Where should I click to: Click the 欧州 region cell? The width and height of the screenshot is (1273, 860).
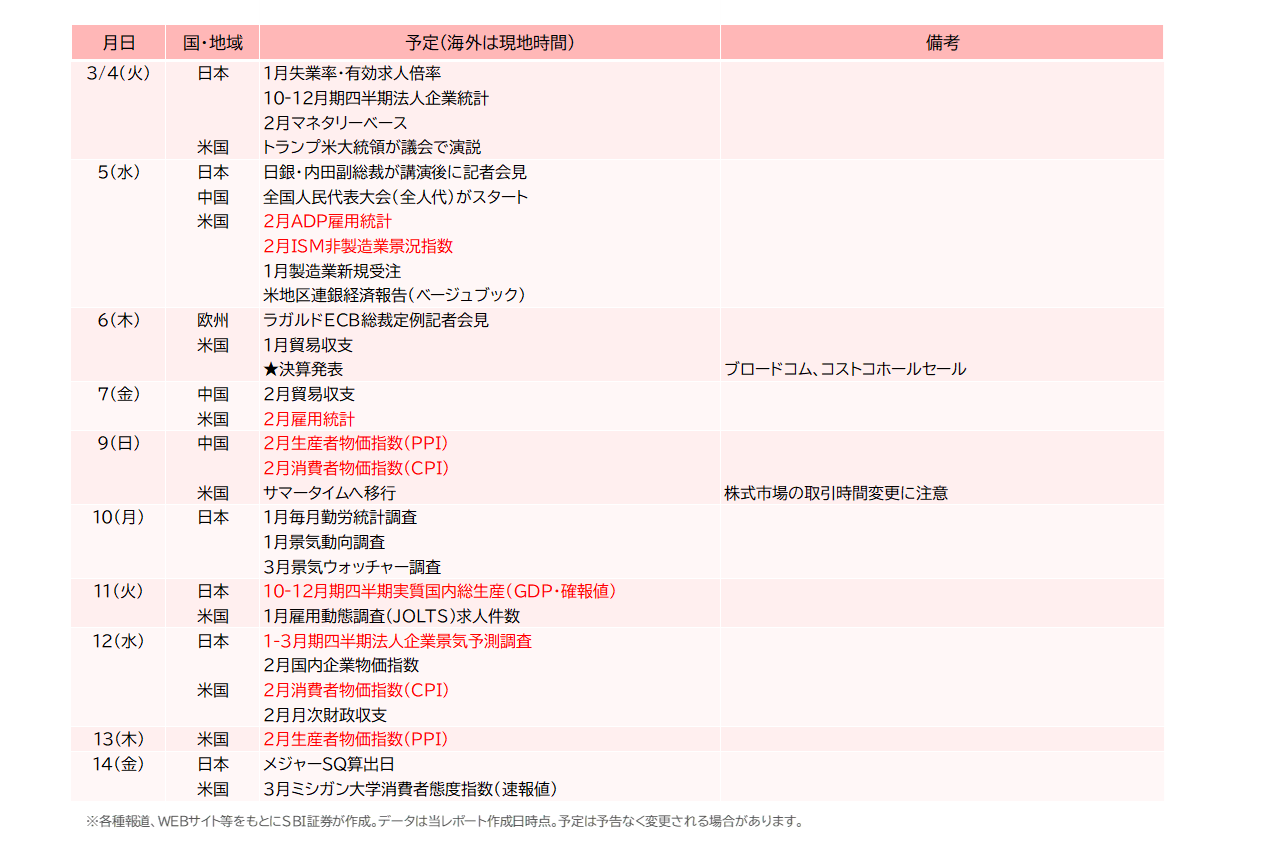click(213, 320)
